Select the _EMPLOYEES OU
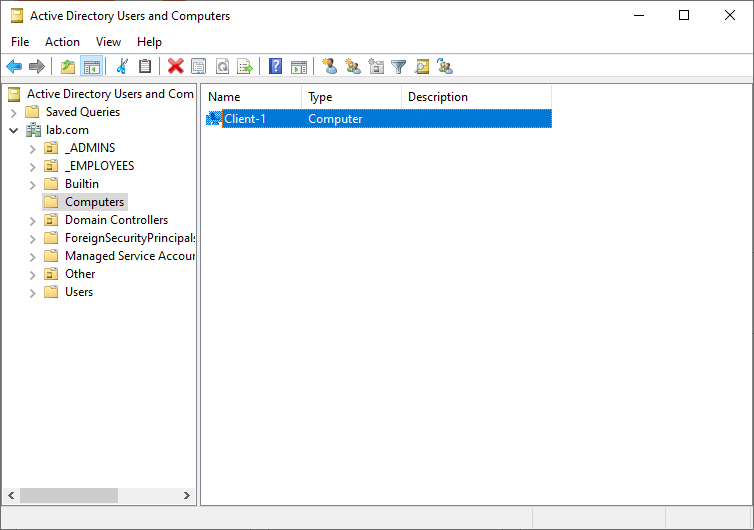 (100, 166)
